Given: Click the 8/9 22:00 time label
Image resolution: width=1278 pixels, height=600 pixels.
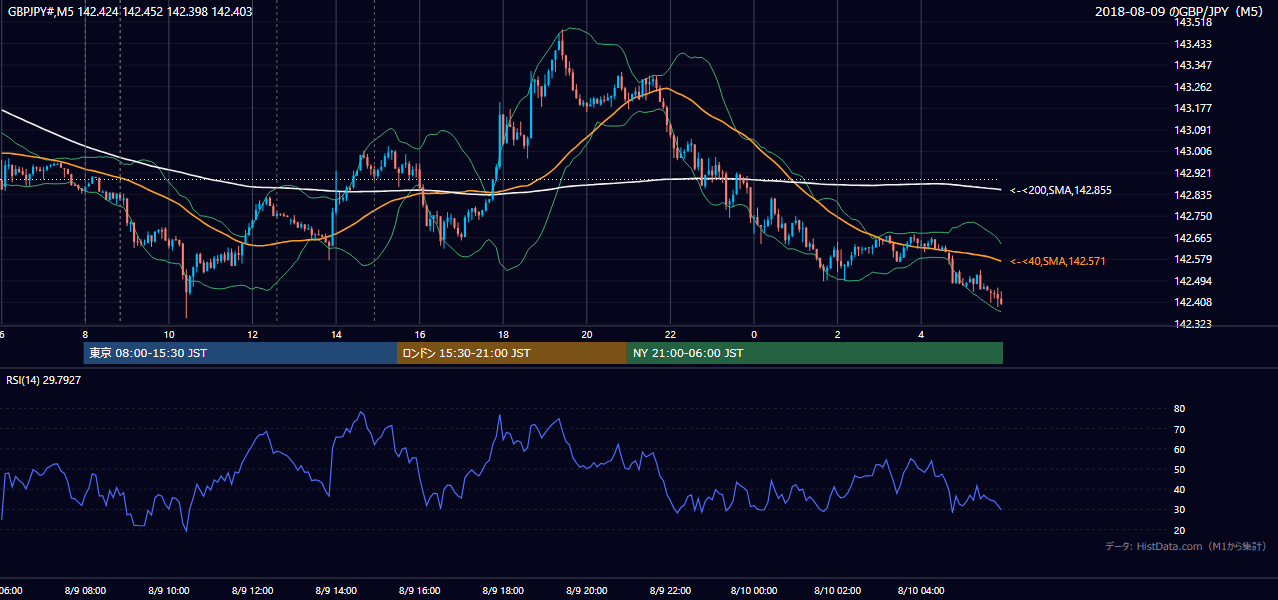Looking at the screenshot, I should click(x=671, y=590).
